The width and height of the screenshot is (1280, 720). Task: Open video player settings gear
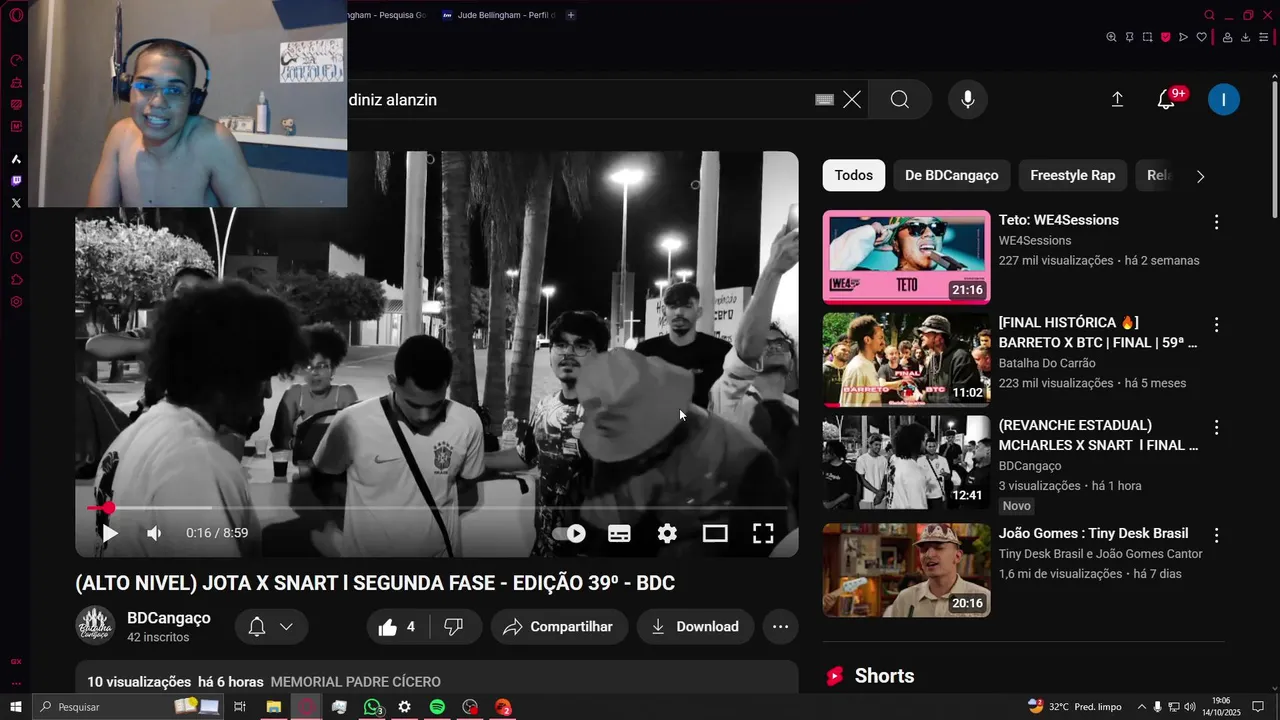click(x=667, y=533)
